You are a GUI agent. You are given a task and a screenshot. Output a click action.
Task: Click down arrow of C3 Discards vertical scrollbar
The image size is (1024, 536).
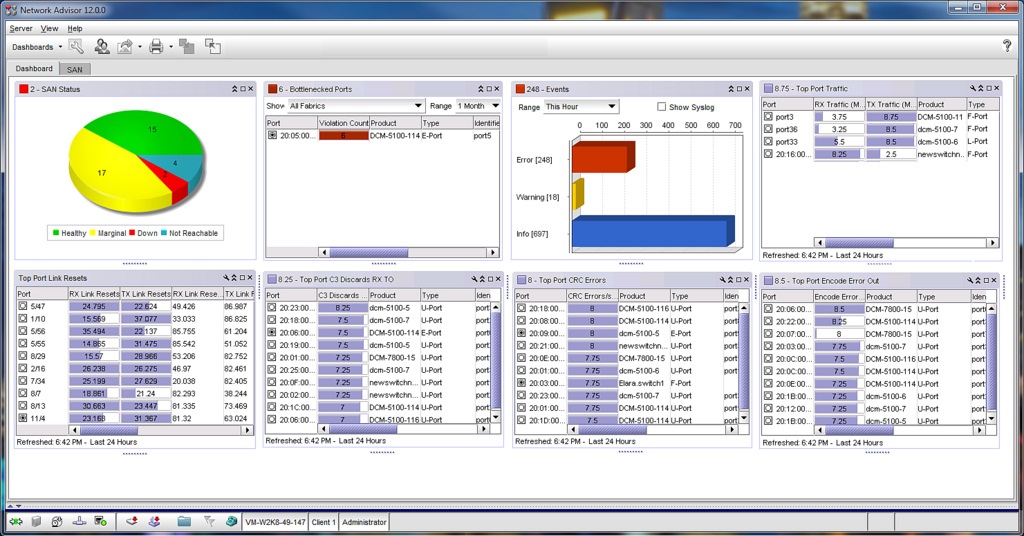coord(496,417)
